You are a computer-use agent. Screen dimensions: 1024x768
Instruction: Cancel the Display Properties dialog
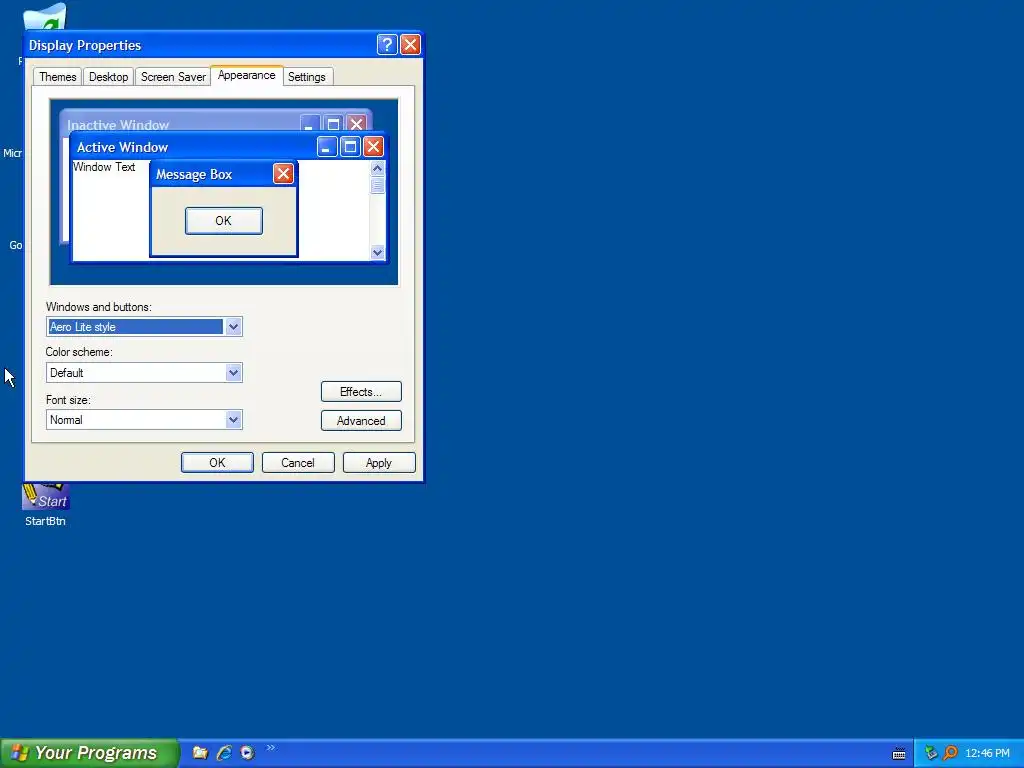[x=298, y=462]
